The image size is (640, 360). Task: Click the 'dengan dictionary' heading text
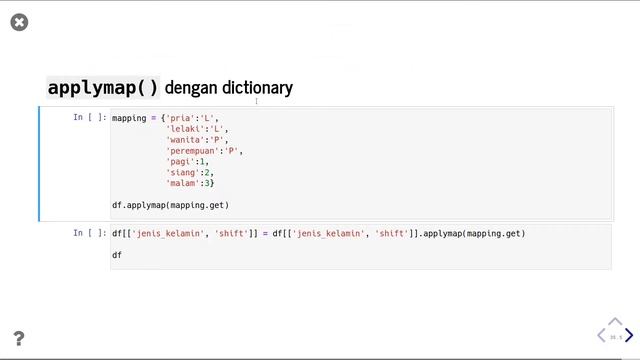pos(229,88)
